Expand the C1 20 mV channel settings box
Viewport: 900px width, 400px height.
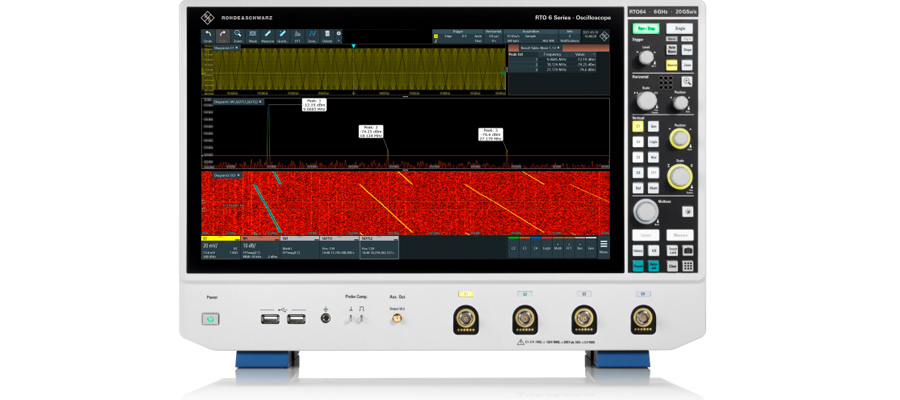[x=220, y=249]
